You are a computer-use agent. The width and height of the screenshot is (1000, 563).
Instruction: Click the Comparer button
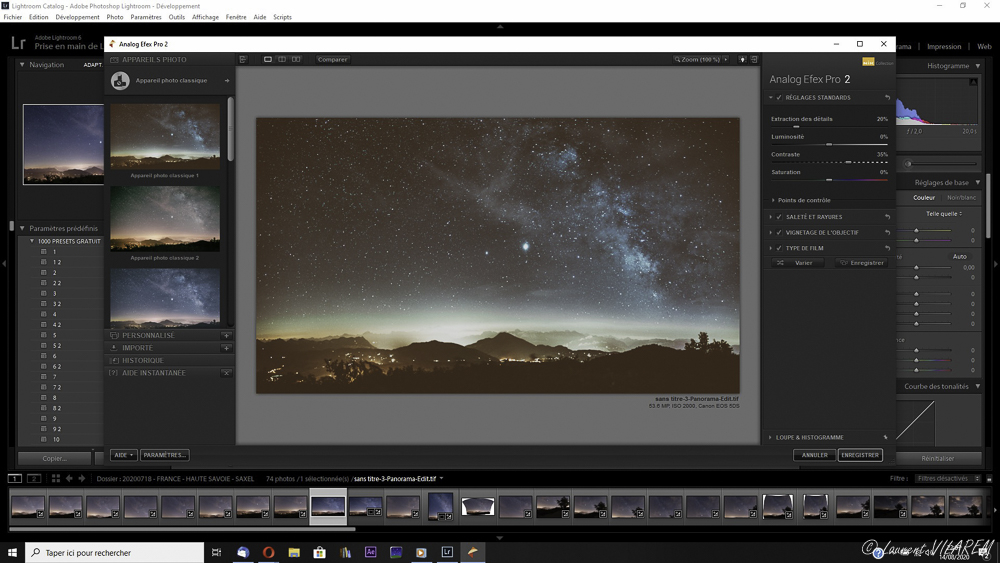(x=332, y=60)
